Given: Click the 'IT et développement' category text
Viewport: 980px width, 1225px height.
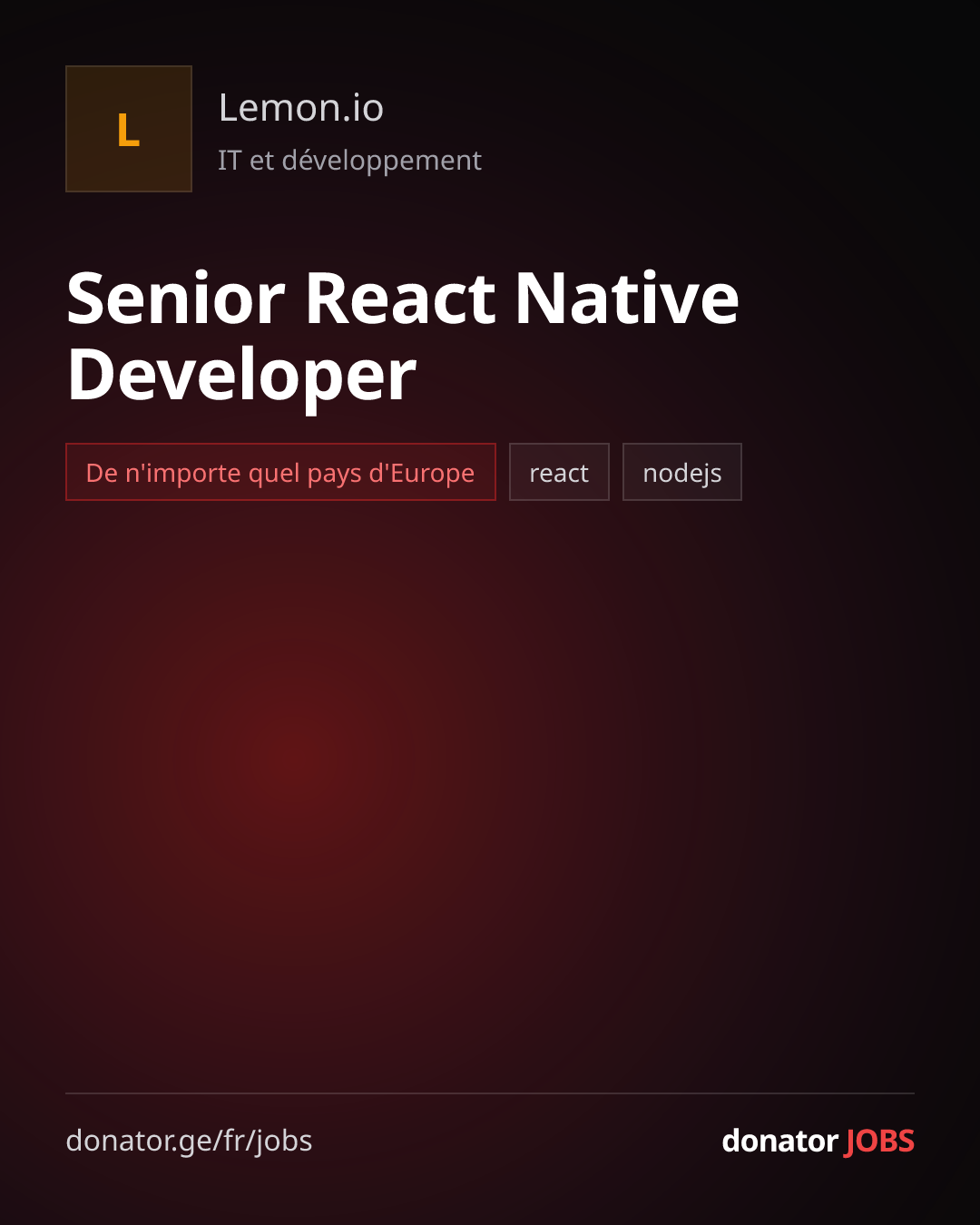Looking at the screenshot, I should [x=349, y=161].
